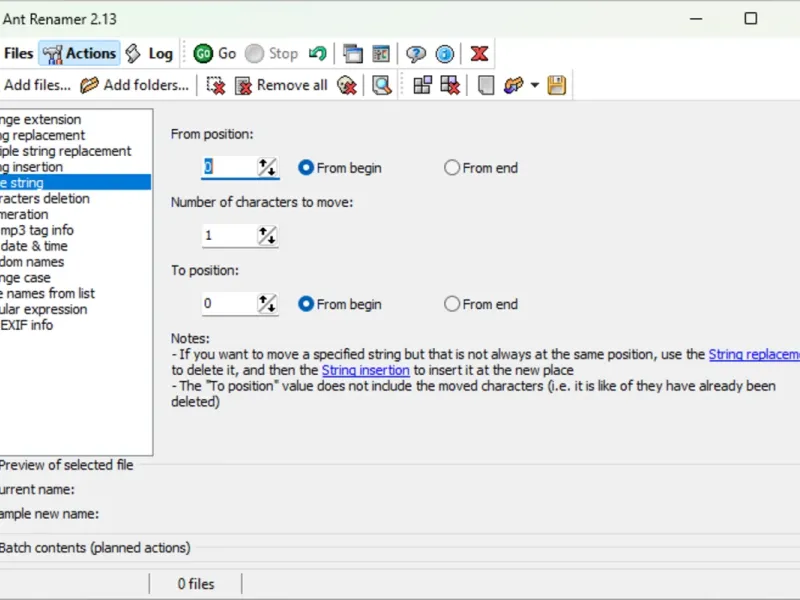Click the select-all grid icon
Viewport: 800px width, 600px height.
pos(422,85)
